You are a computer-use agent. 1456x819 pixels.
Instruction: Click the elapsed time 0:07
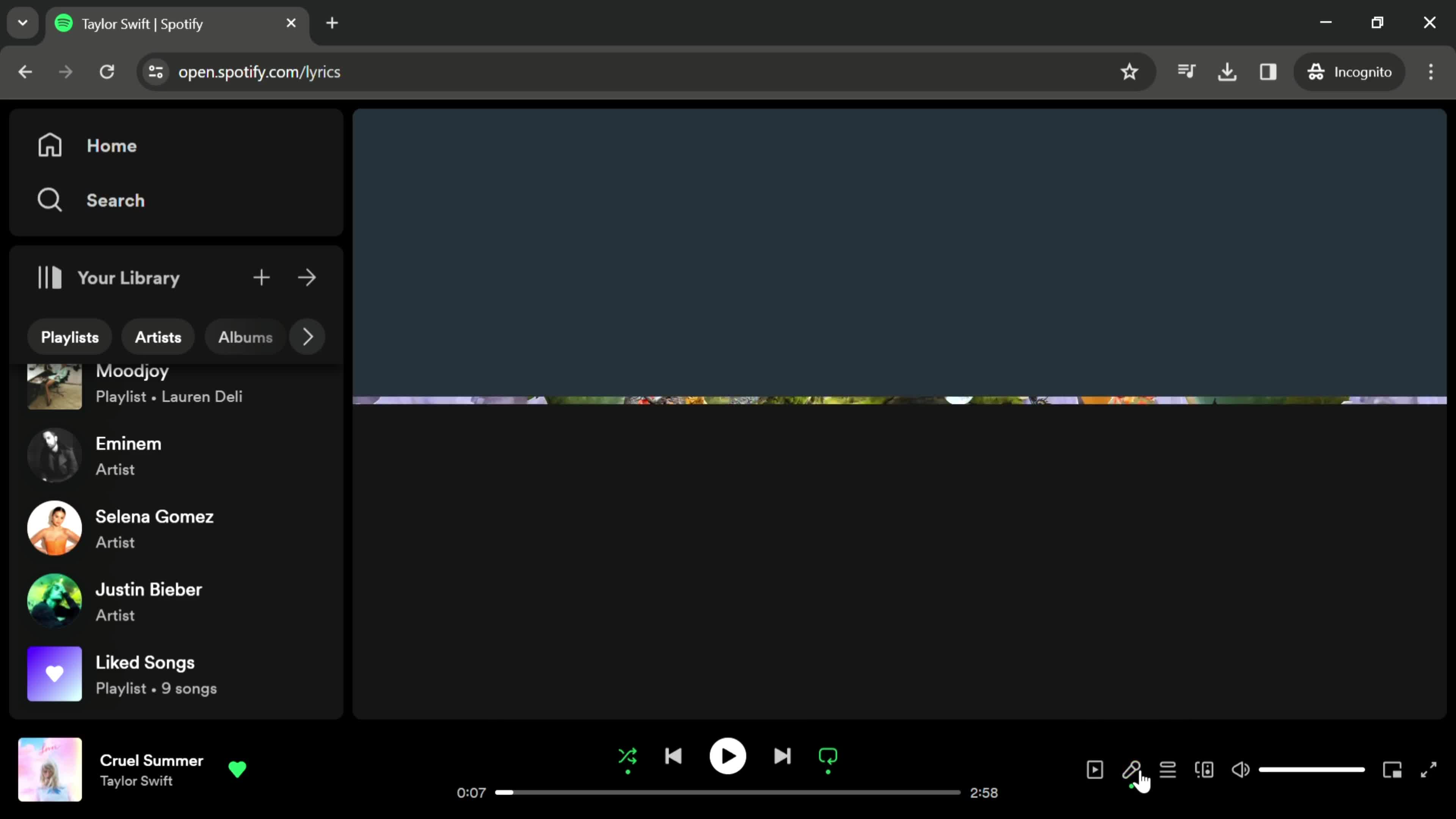point(471,792)
